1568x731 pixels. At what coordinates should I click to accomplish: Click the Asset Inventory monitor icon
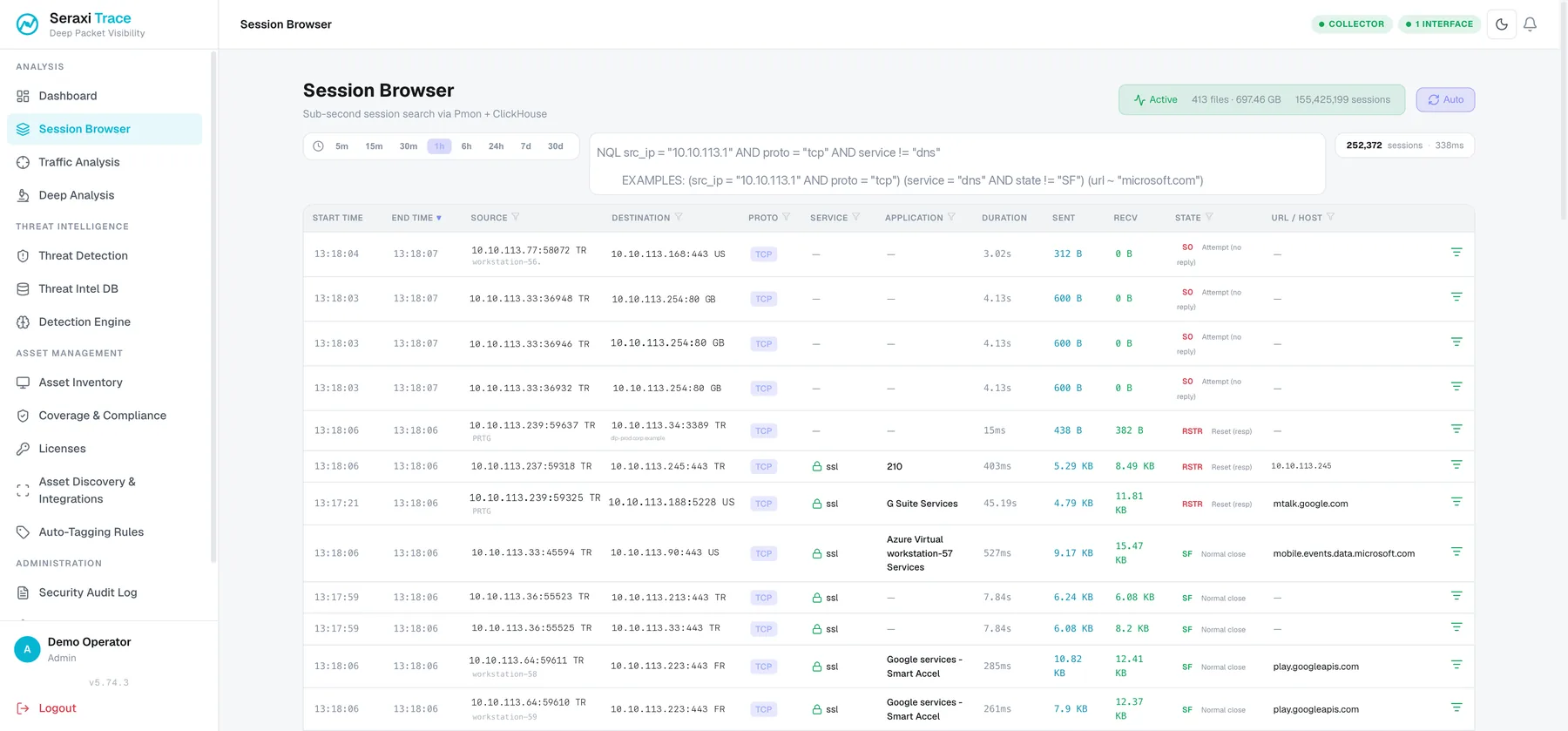click(24, 382)
